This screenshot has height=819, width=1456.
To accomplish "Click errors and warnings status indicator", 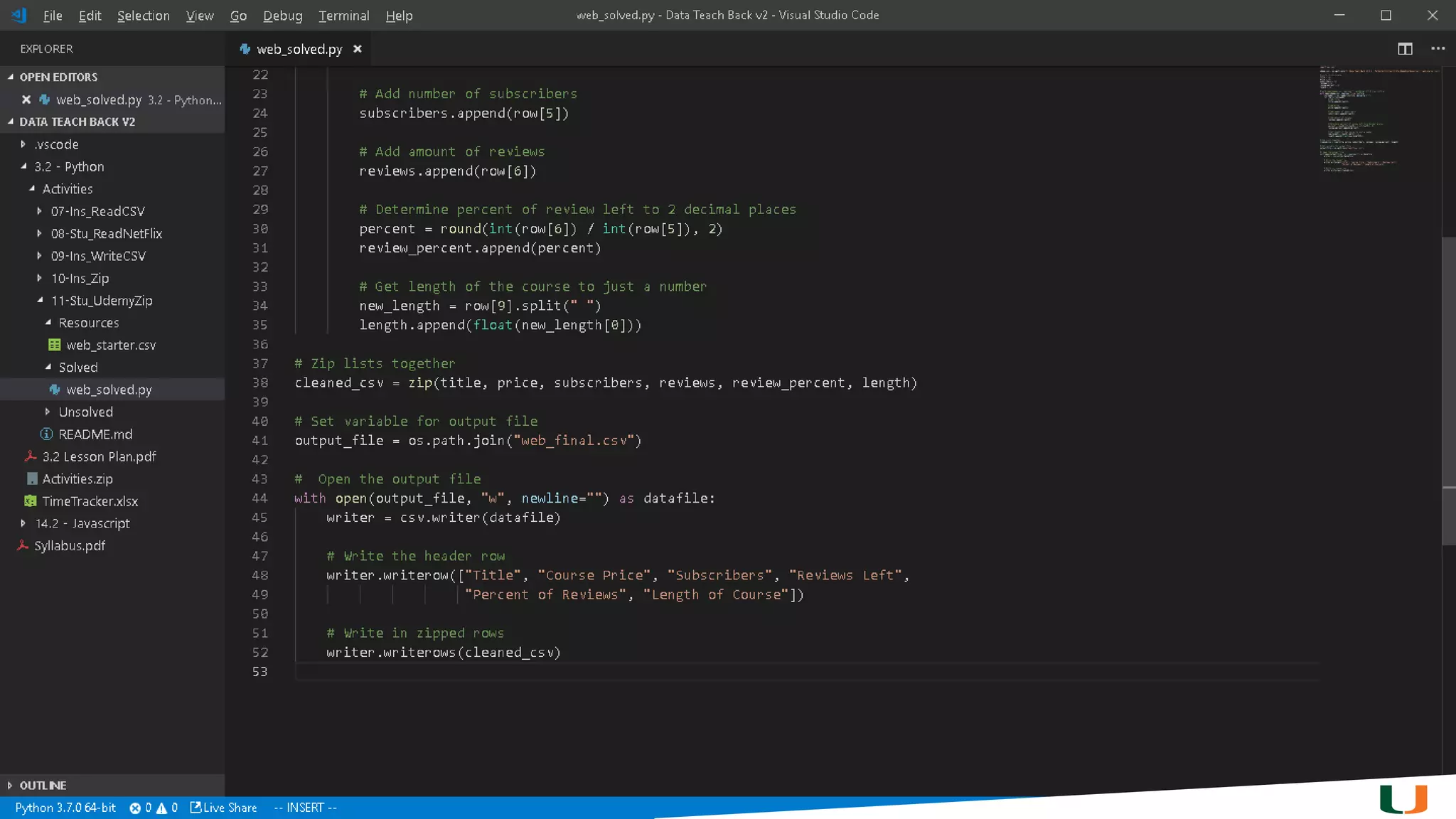I will 154,808.
